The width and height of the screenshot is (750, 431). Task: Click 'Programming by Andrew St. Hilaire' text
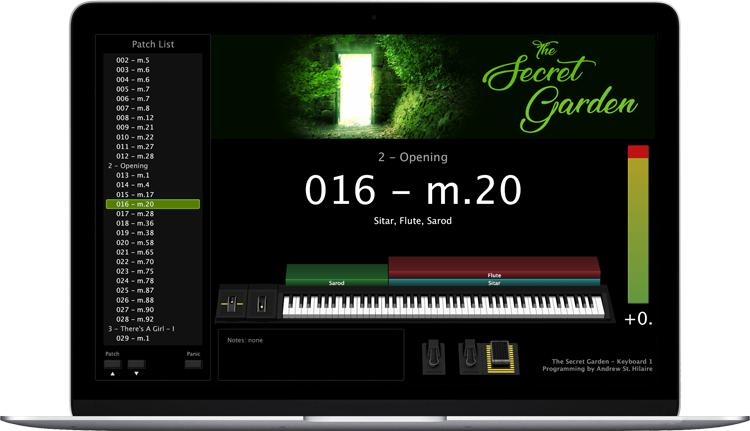pyautogui.click(x=597, y=369)
